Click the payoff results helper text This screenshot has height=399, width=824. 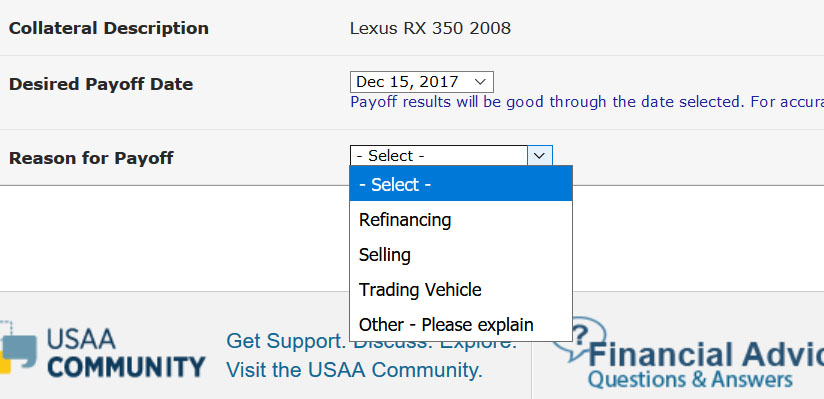587,101
